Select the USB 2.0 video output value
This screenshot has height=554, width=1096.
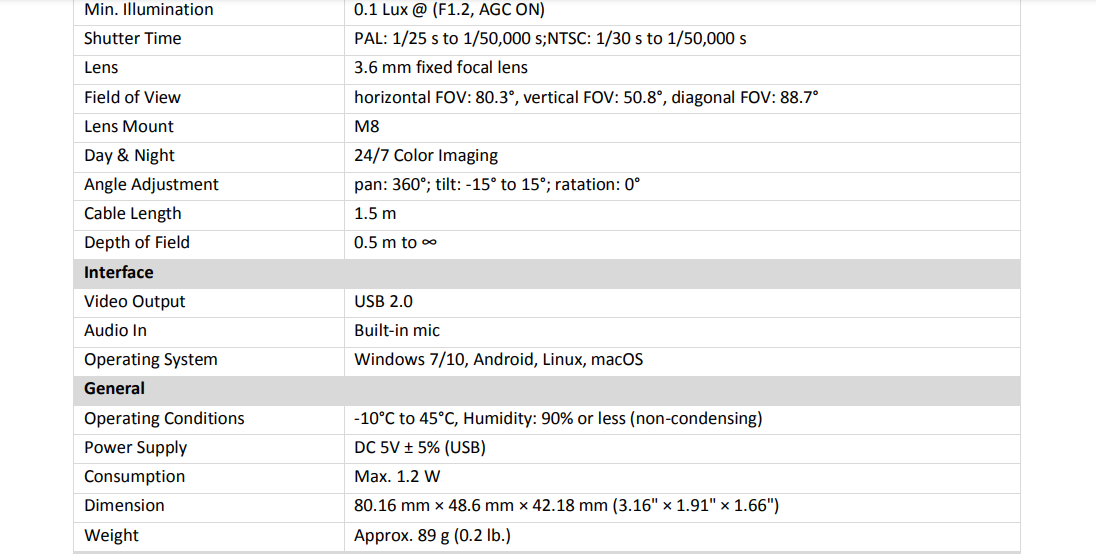coord(383,301)
